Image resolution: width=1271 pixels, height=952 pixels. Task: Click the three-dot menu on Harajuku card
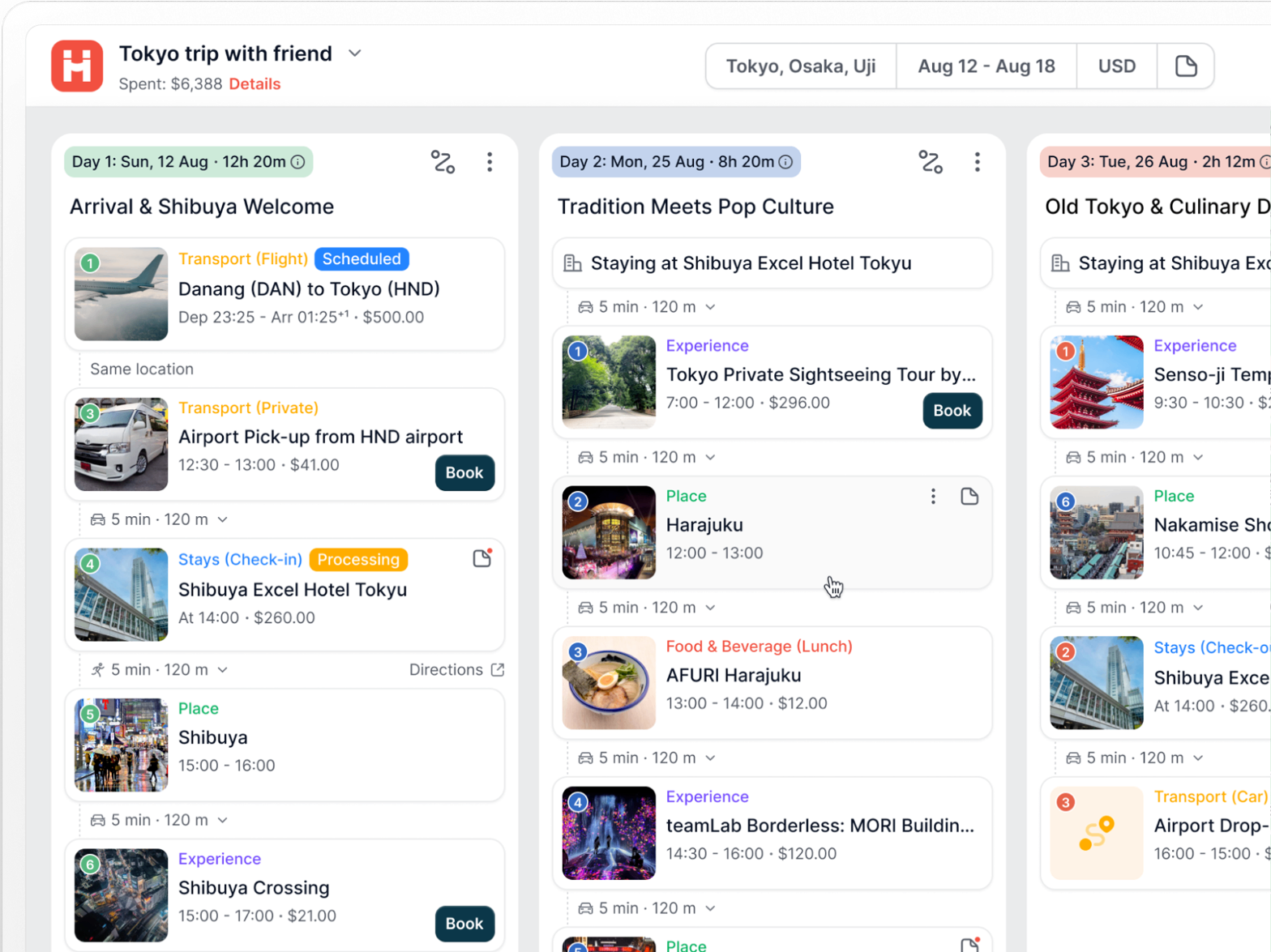933,497
